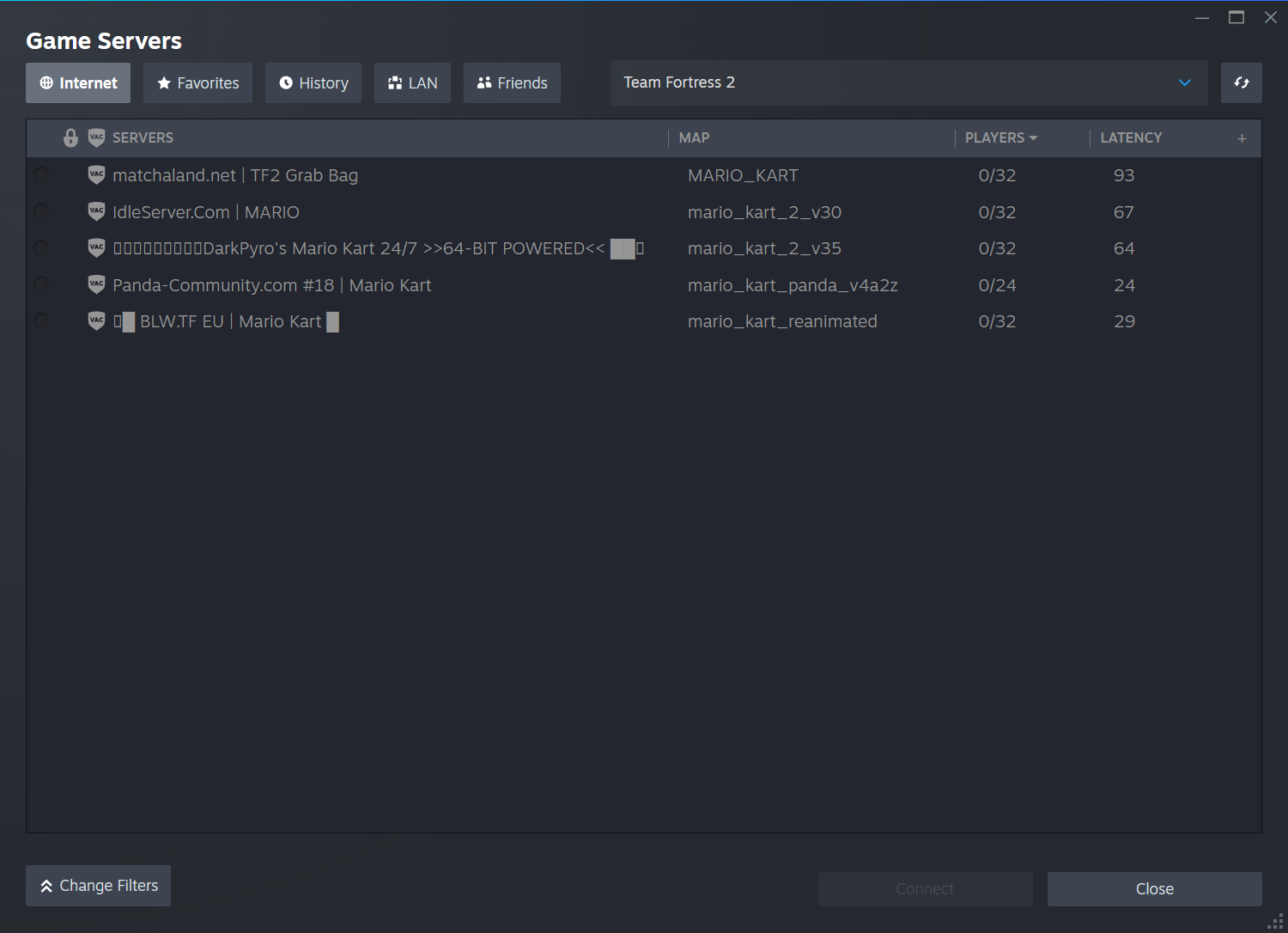This screenshot has height=933, width=1288.
Task: Click map name mario_kart_2_v35
Action: coord(764,248)
